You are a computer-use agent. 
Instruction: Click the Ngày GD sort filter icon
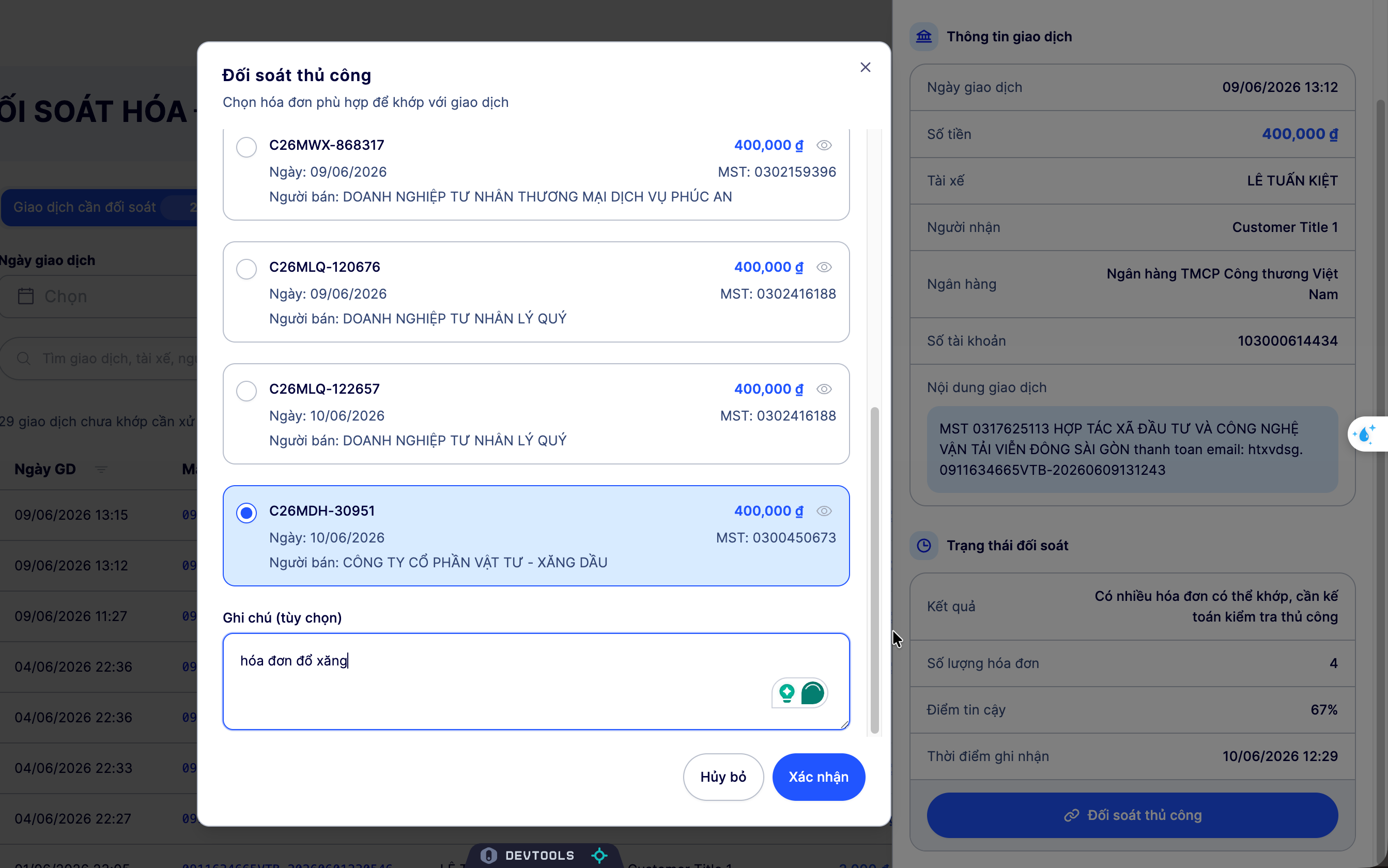coord(101,470)
